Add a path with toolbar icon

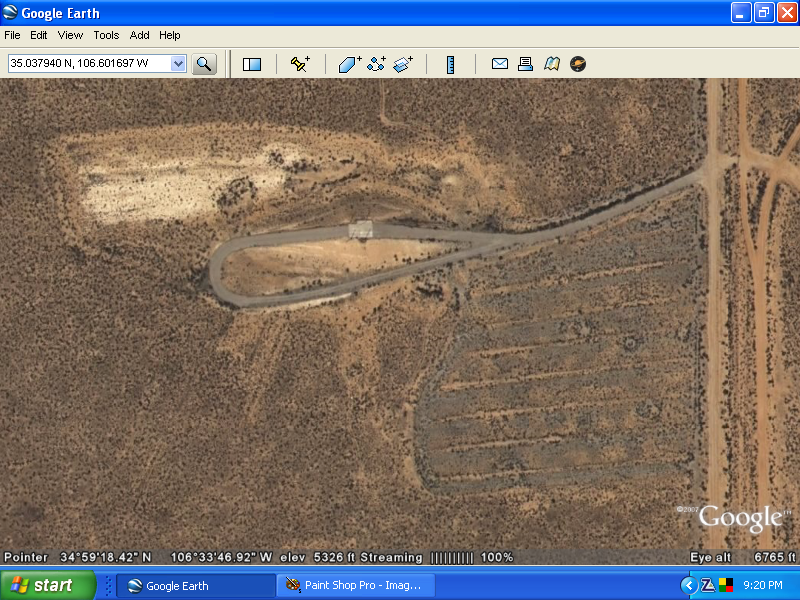click(x=377, y=64)
